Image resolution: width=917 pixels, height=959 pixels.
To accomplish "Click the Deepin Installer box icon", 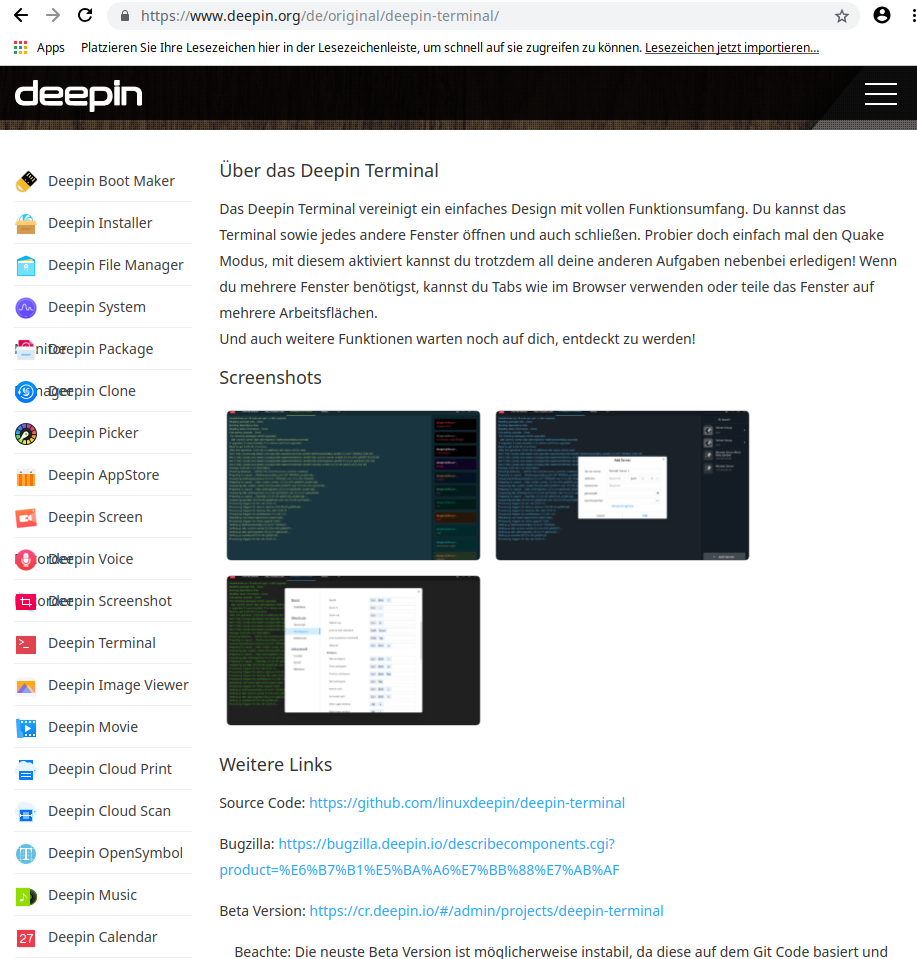I will pyautogui.click(x=26, y=223).
